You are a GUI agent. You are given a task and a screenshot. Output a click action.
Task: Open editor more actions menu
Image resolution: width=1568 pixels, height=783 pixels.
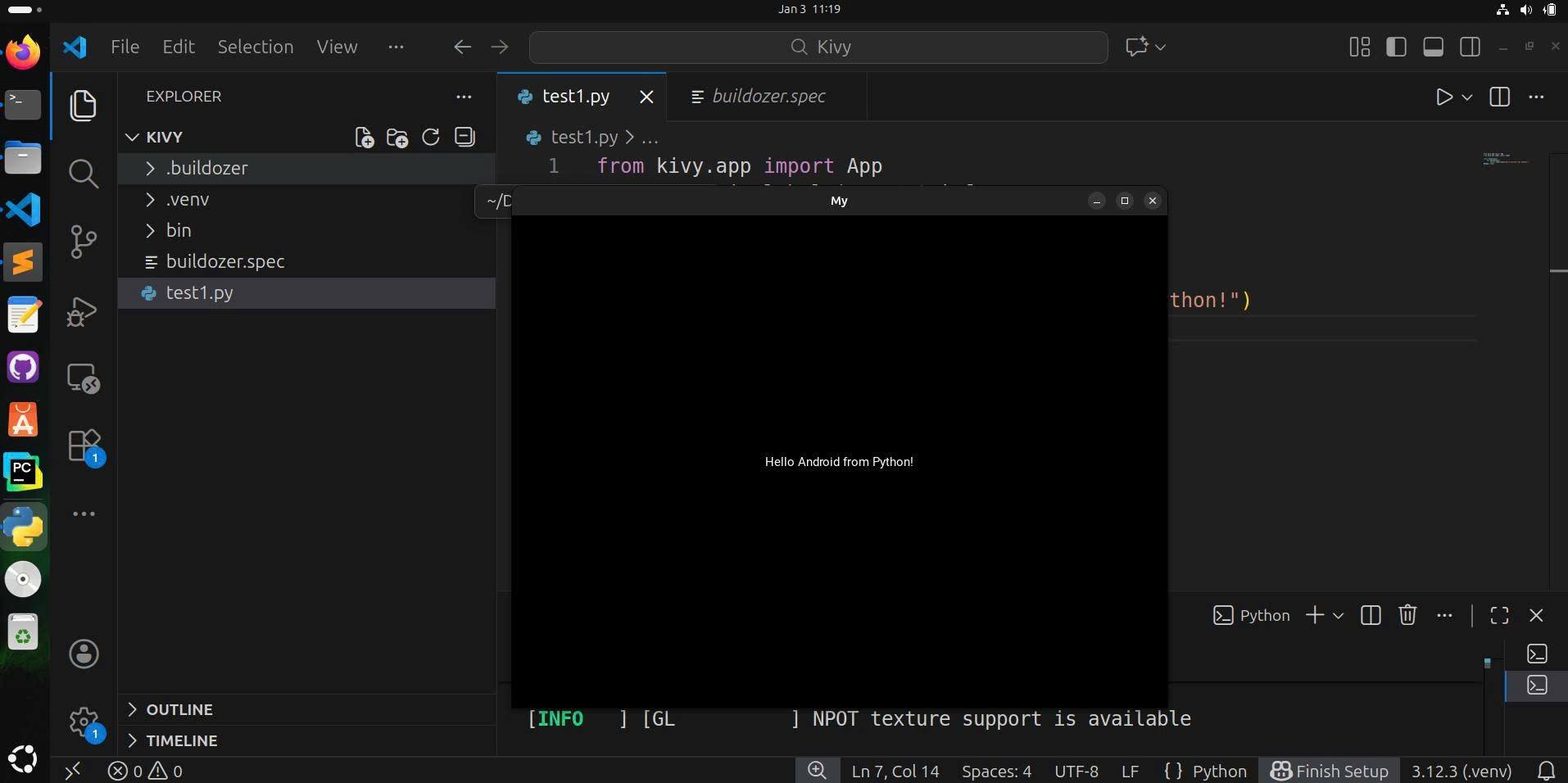coord(1536,97)
